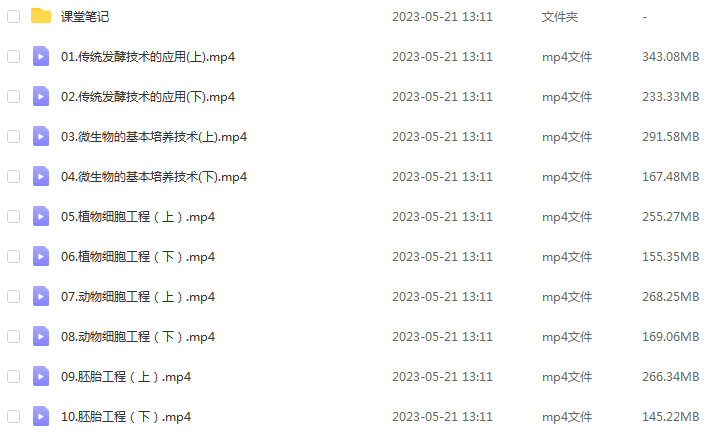Viewport: 706px width, 436px height.
Task: Open the file name 04.微生物的基本培养技术(下).mp4
Action: [x=154, y=177]
